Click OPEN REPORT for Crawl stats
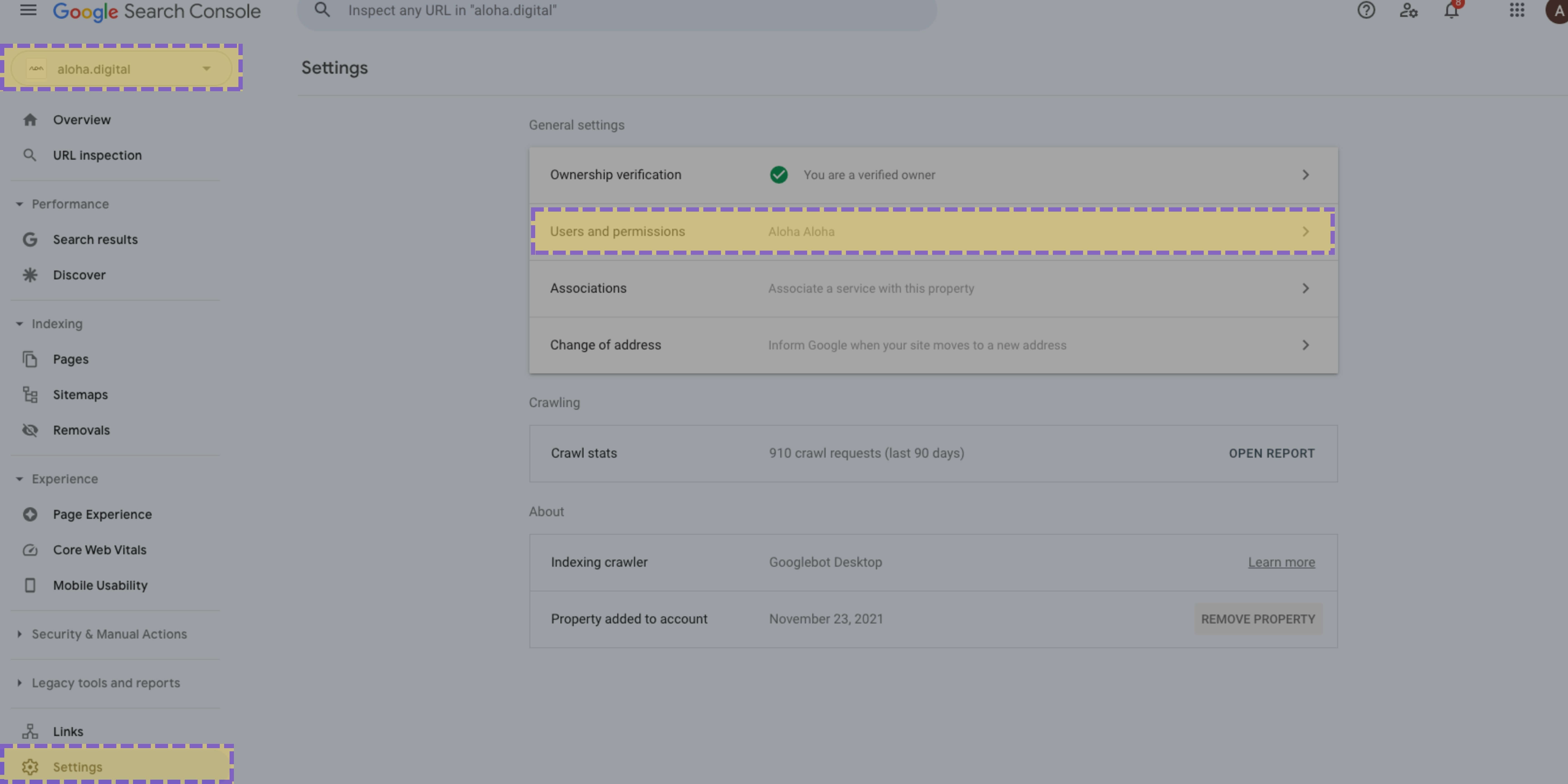Viewport: 1568px width, 784px height. pos(1272,453)
